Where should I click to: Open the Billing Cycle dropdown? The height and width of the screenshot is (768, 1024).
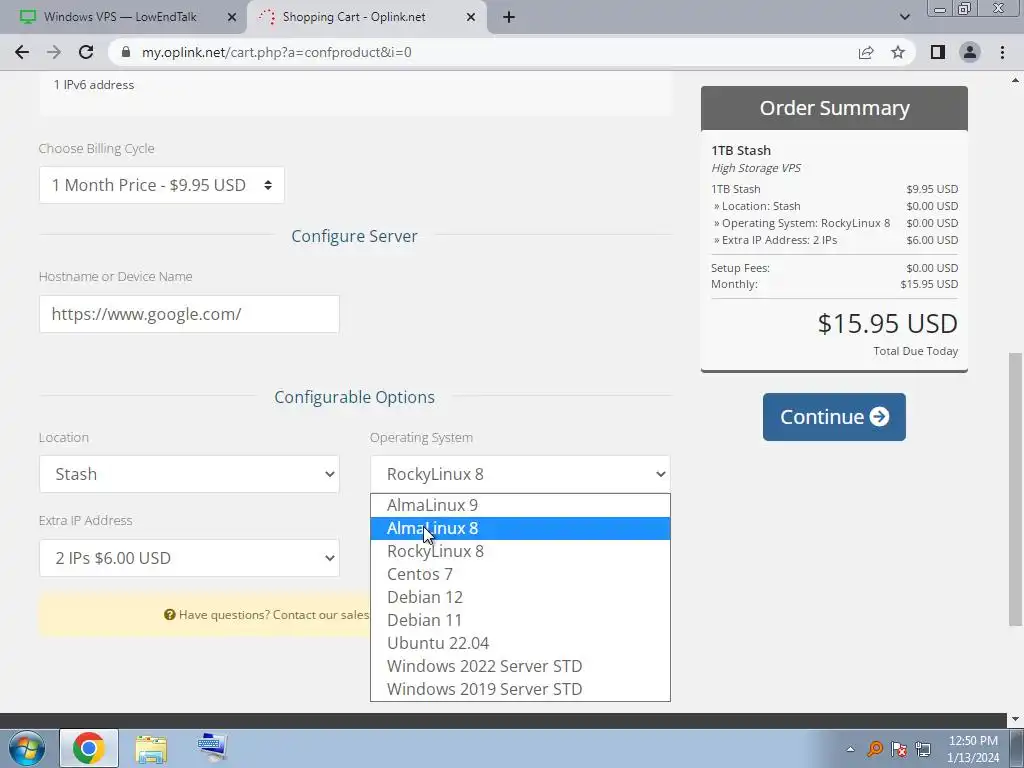[x=161, y=185]
